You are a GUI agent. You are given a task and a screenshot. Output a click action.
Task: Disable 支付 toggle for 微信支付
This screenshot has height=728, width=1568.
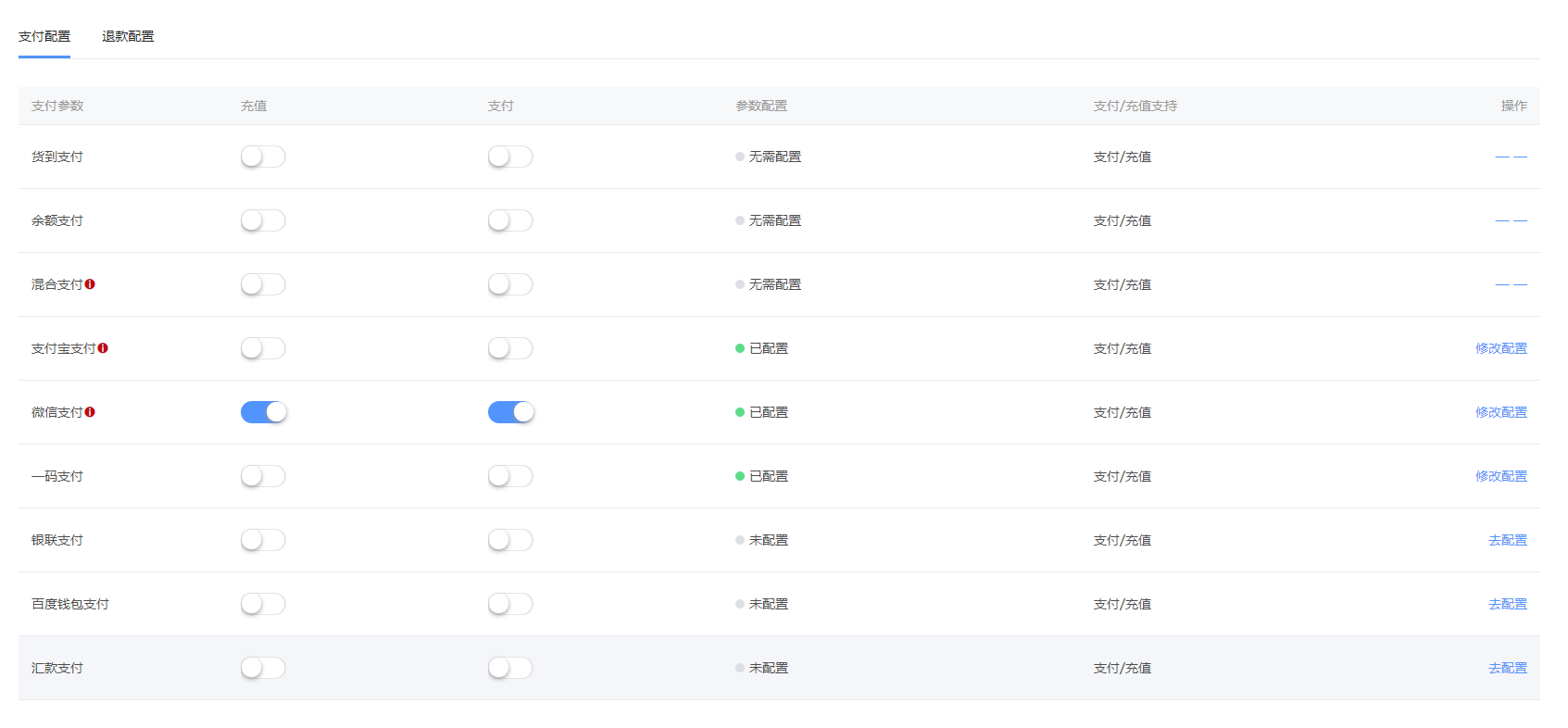pos(510,412)
